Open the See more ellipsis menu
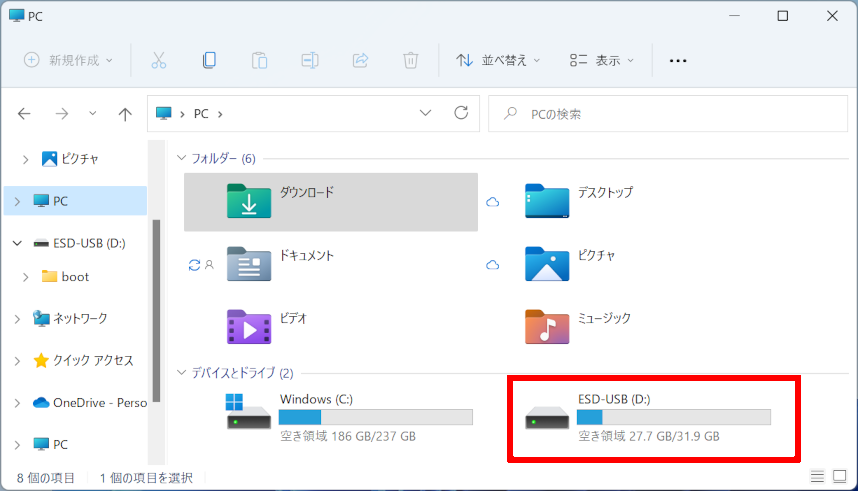The height and width of the screenshot is (491, 858). click(678, 60)
